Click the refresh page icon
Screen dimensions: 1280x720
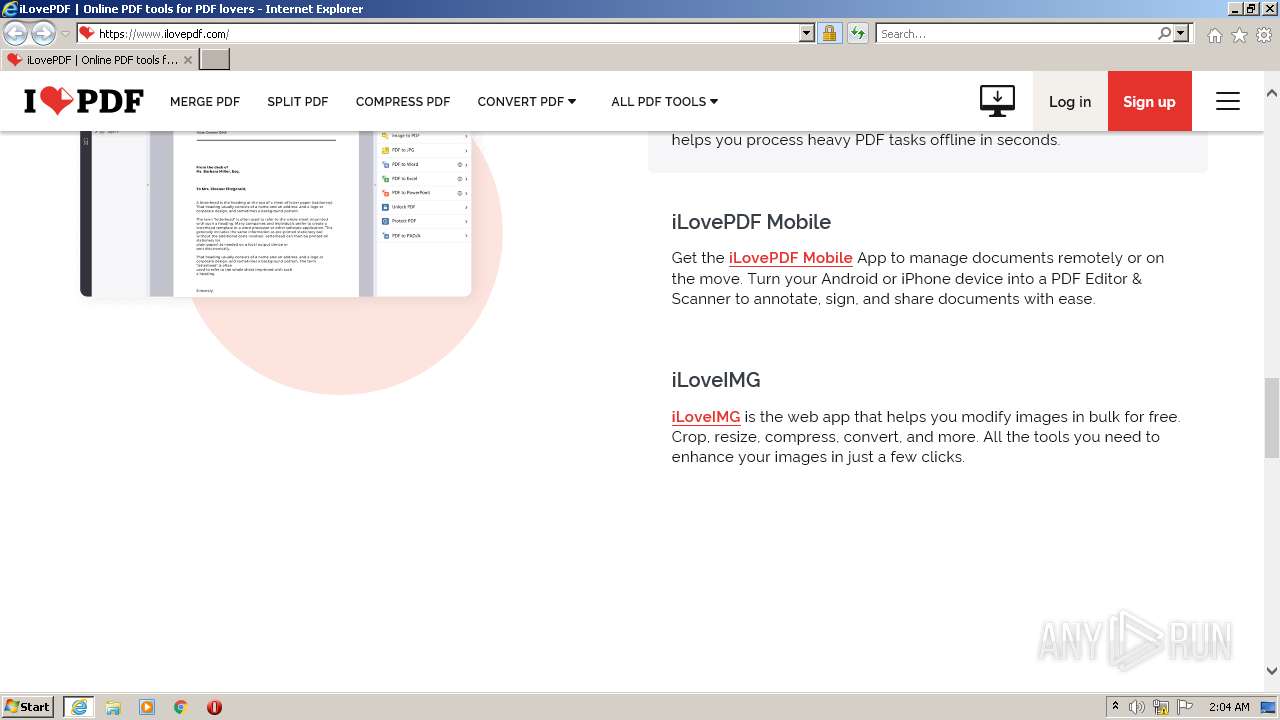click(858, 33)
